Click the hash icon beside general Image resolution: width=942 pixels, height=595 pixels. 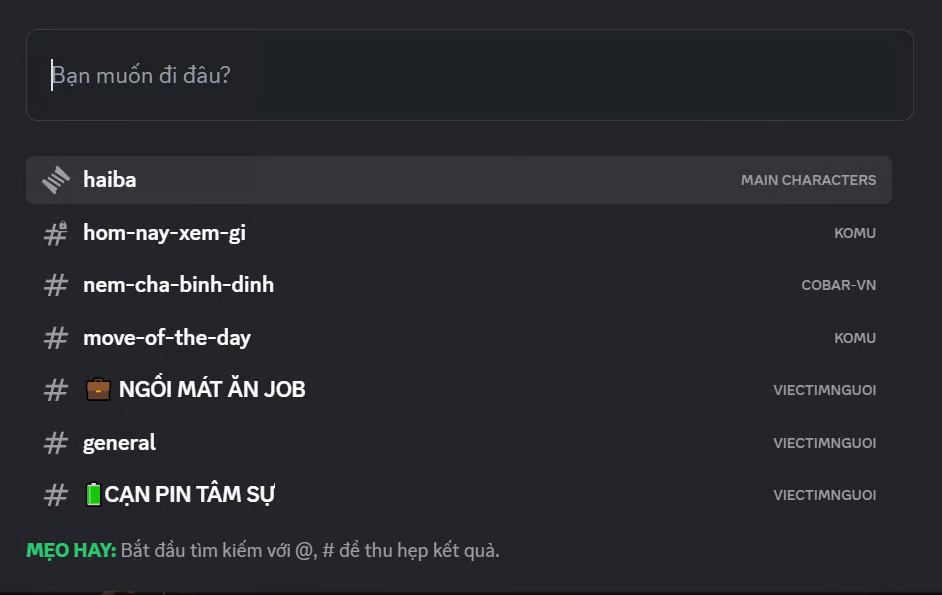tap(56, 442)
